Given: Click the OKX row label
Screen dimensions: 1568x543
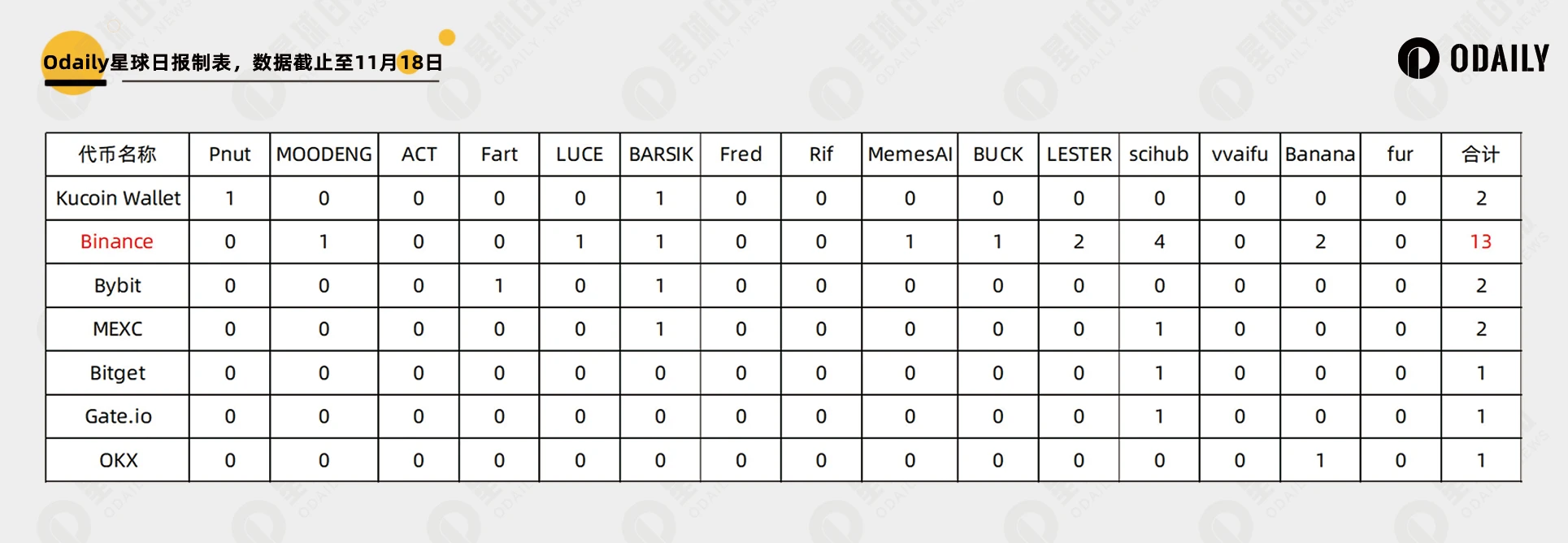Looking at the screenshot, I should click(x=118, y=460).
